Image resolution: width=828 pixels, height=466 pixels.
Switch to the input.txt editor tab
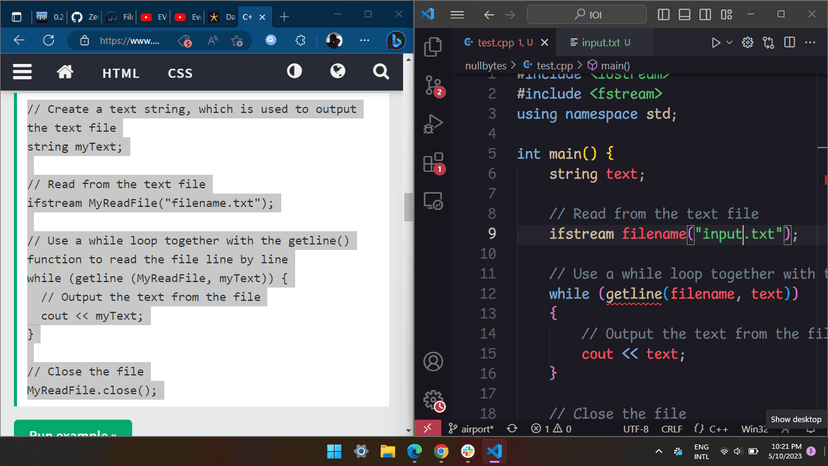592,43
